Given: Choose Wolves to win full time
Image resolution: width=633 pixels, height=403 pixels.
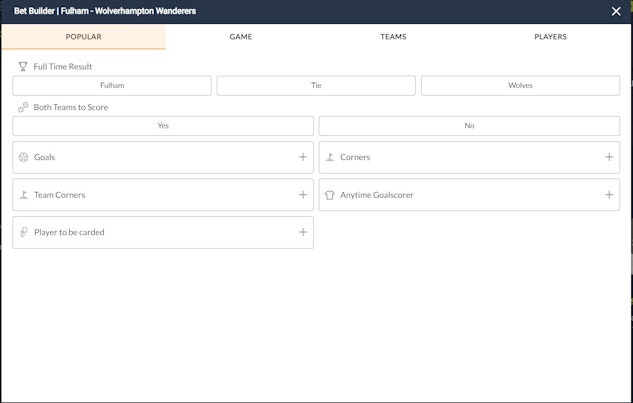Looking at the screenshot, I should tap(520, 86).
